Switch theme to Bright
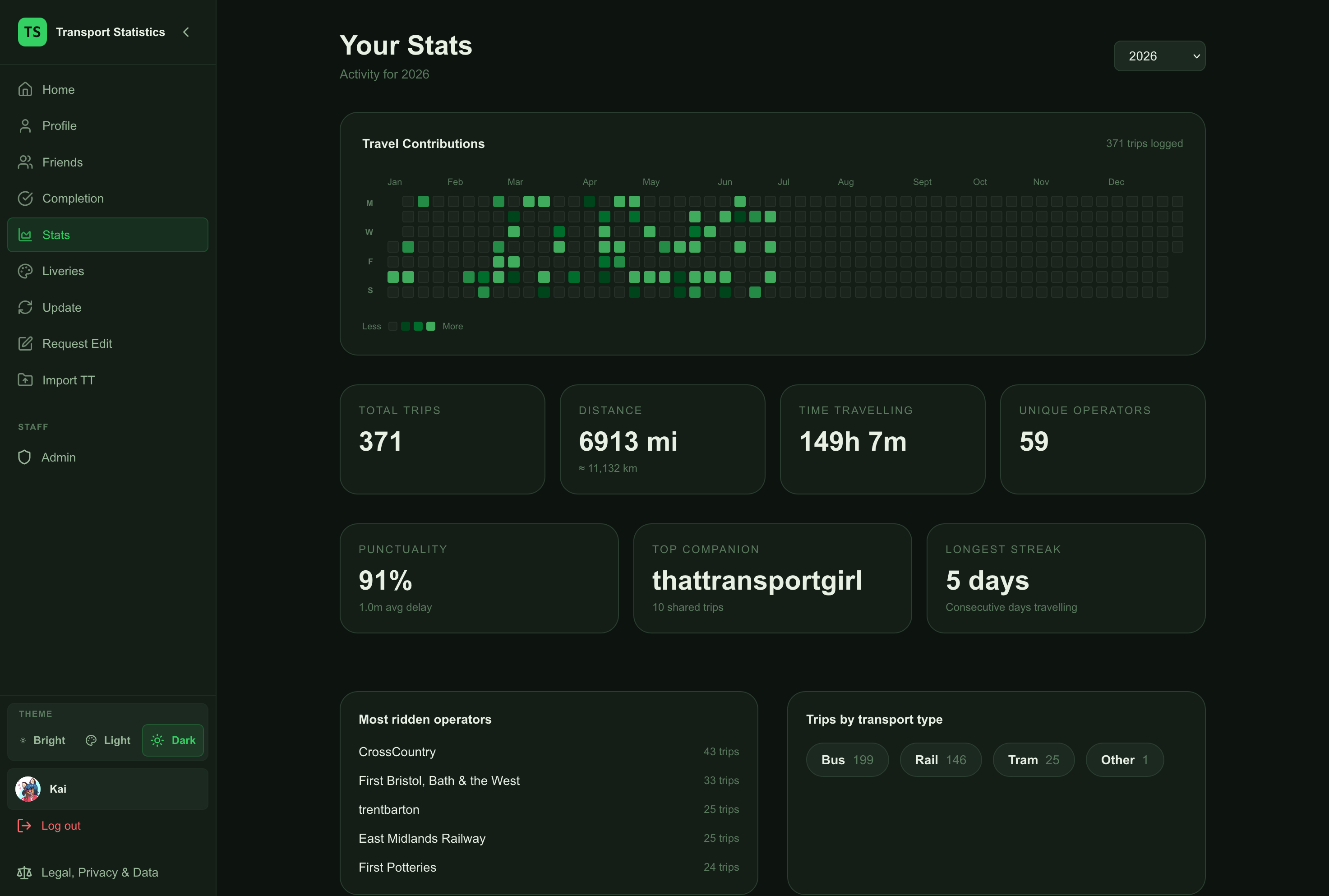This screenshot has height=896, width=1329. [x=43, y=740]
